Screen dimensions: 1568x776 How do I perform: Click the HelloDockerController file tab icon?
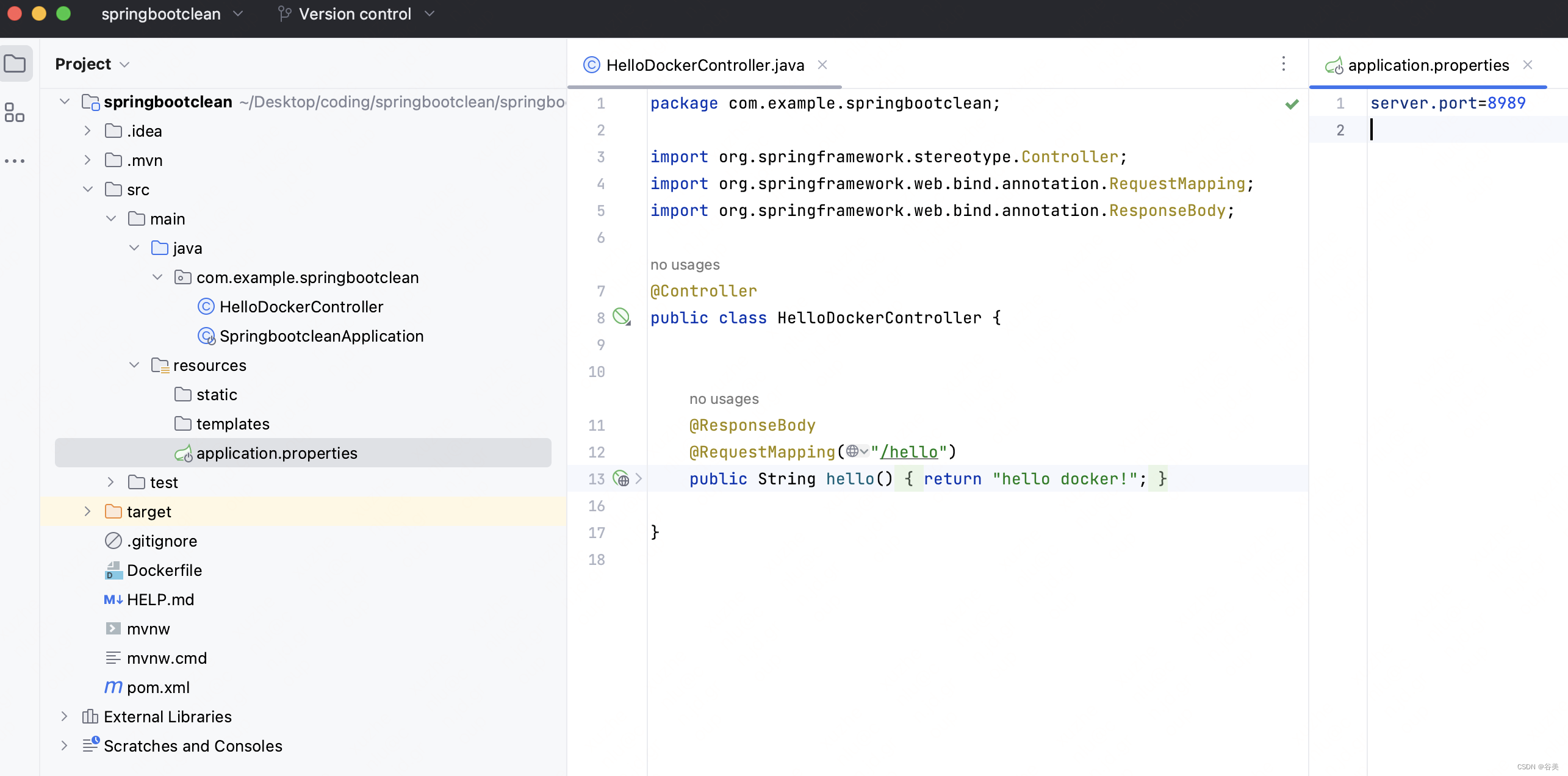[592, 64]
